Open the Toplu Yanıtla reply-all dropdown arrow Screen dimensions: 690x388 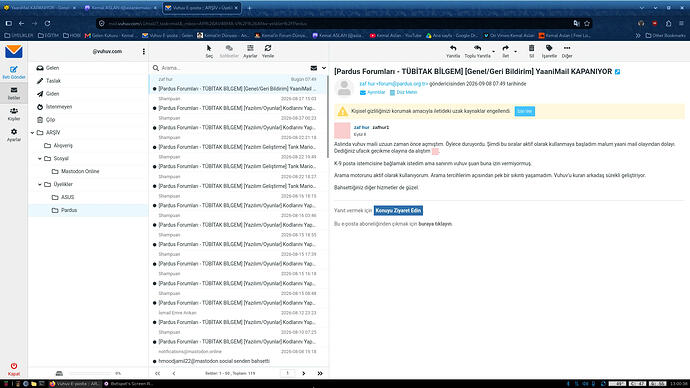click(x=493, y=51)
